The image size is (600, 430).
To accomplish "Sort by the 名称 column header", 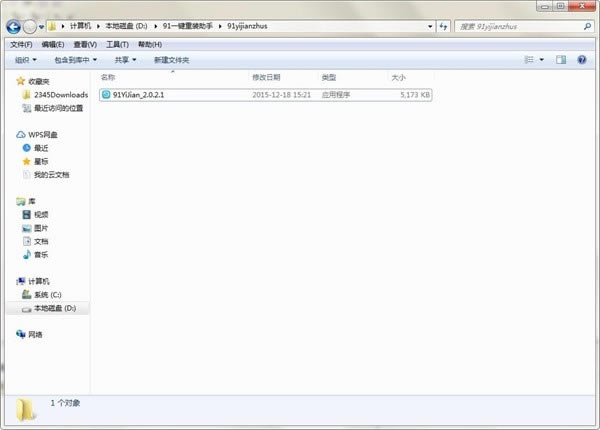I will pyautogui.click(x=108, y=77).
